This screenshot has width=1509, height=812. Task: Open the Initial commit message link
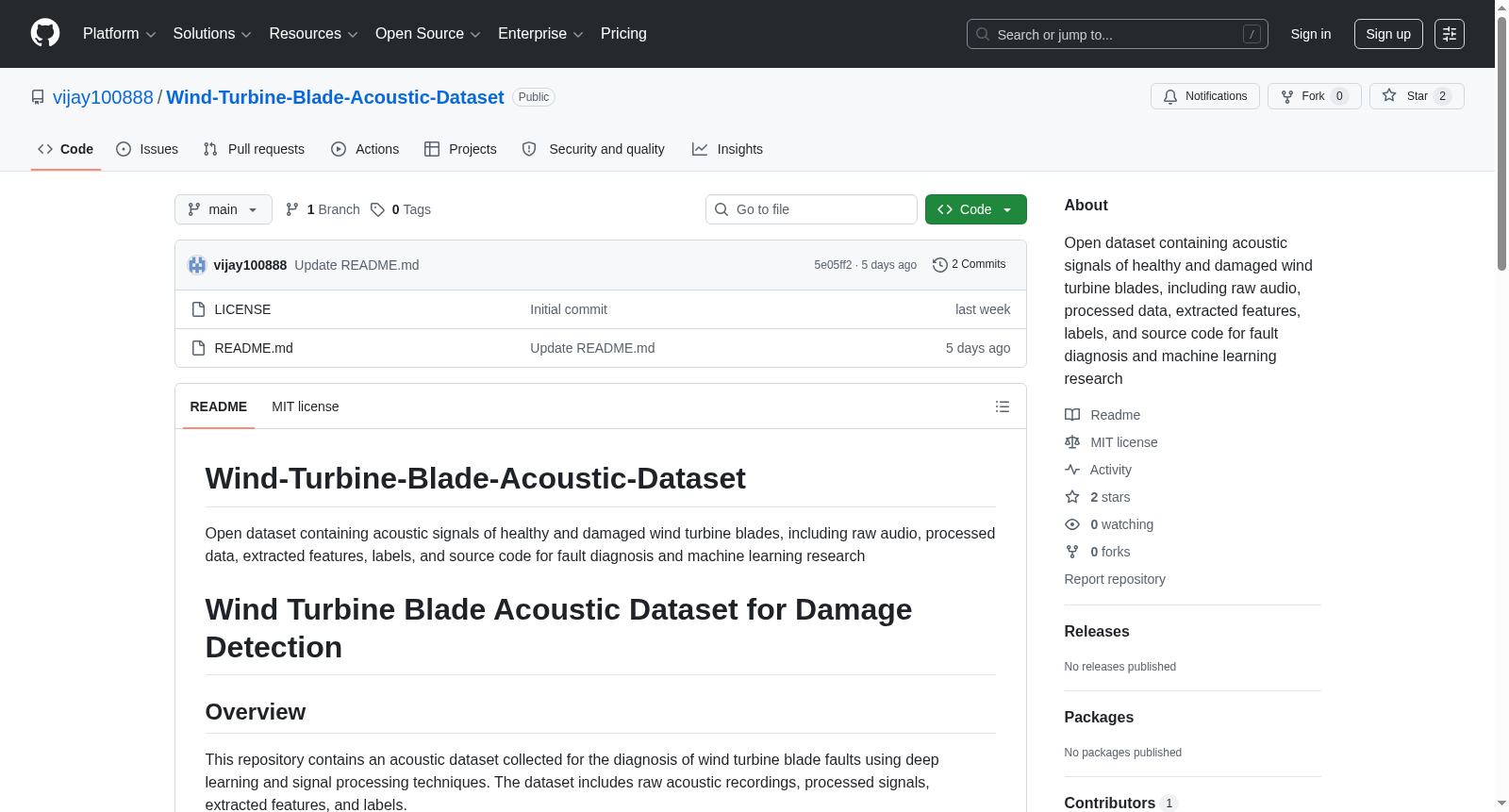pos(569,309)
